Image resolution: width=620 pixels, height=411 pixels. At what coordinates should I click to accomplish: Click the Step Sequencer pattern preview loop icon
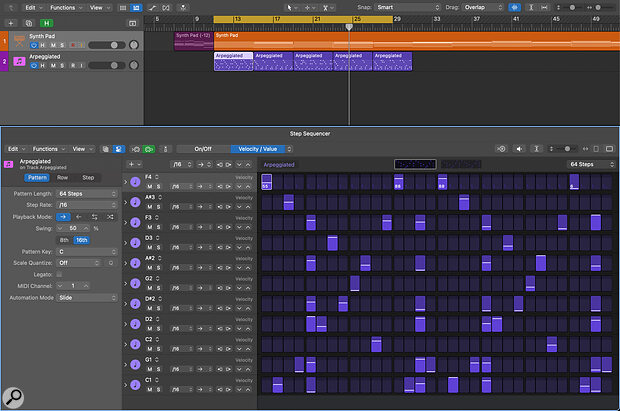(502, 149)
